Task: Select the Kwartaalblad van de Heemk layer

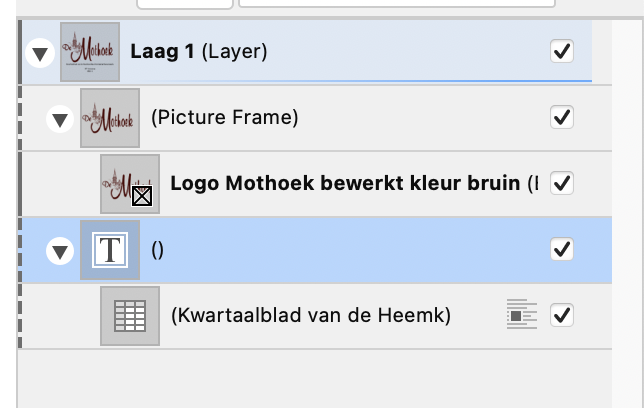Action: point(310,316)
